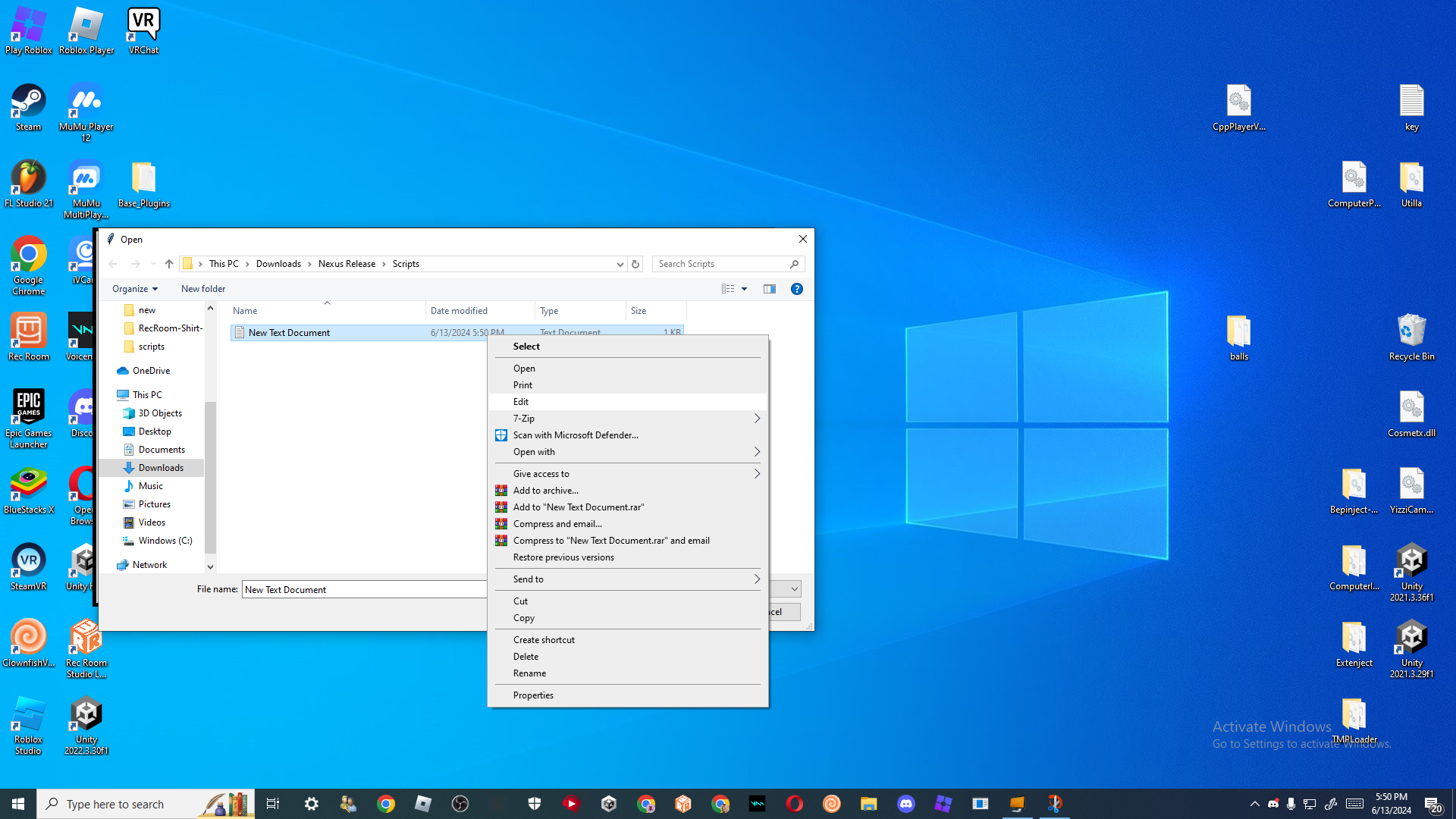Image resolution: width=1456 pixels, height=819 pixels.
Task: Click the Help question mark icon
Action: pos(796,289)
